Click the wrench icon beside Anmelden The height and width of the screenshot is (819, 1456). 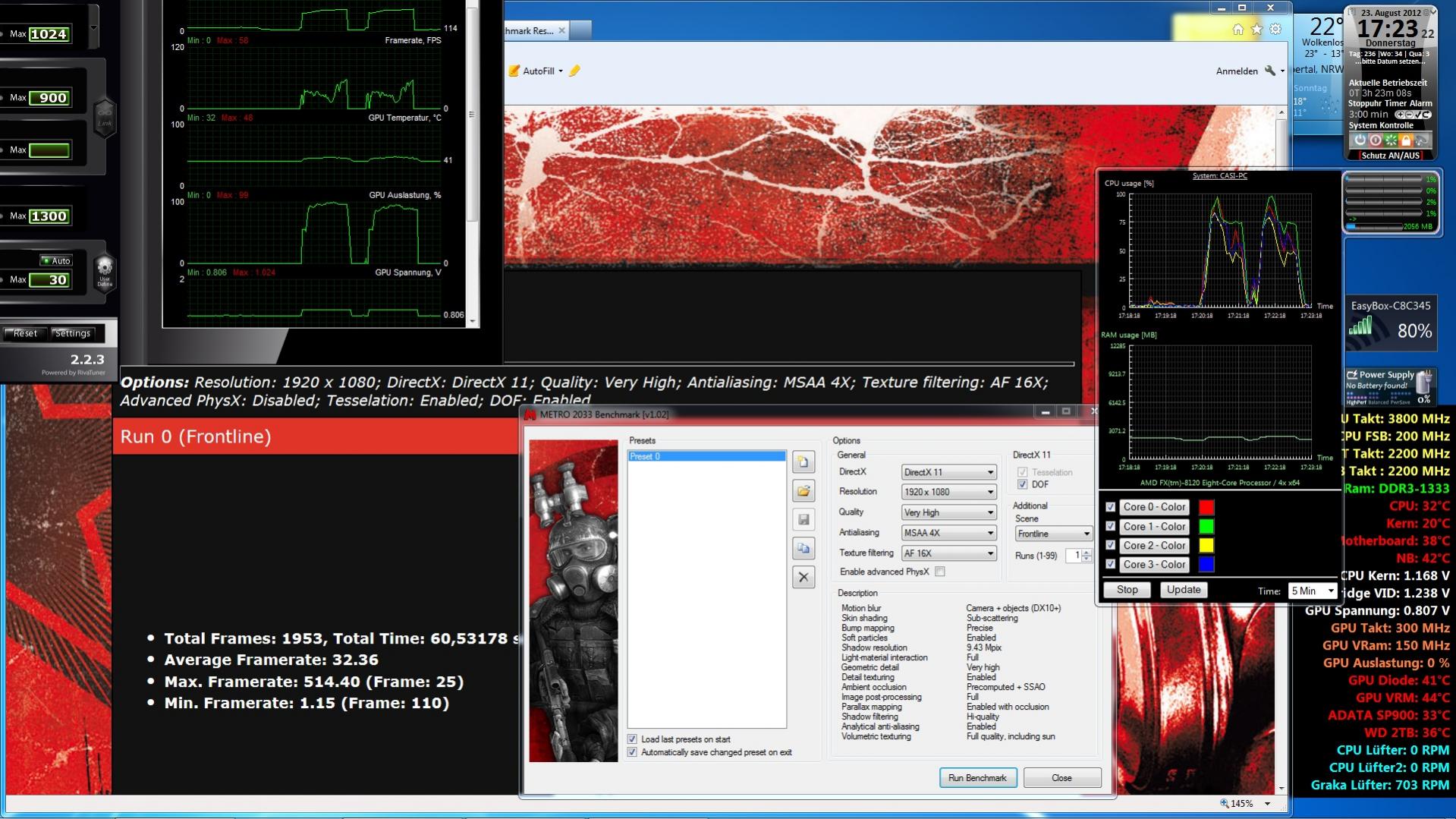[1270, 71]
